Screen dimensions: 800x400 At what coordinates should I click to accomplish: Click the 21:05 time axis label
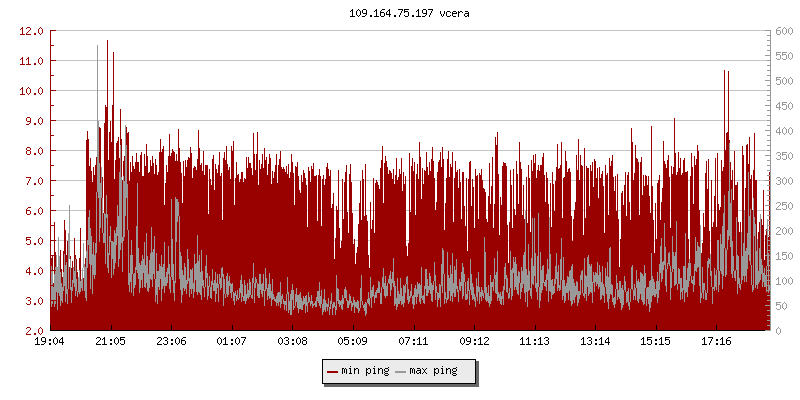tap(110, 342)
